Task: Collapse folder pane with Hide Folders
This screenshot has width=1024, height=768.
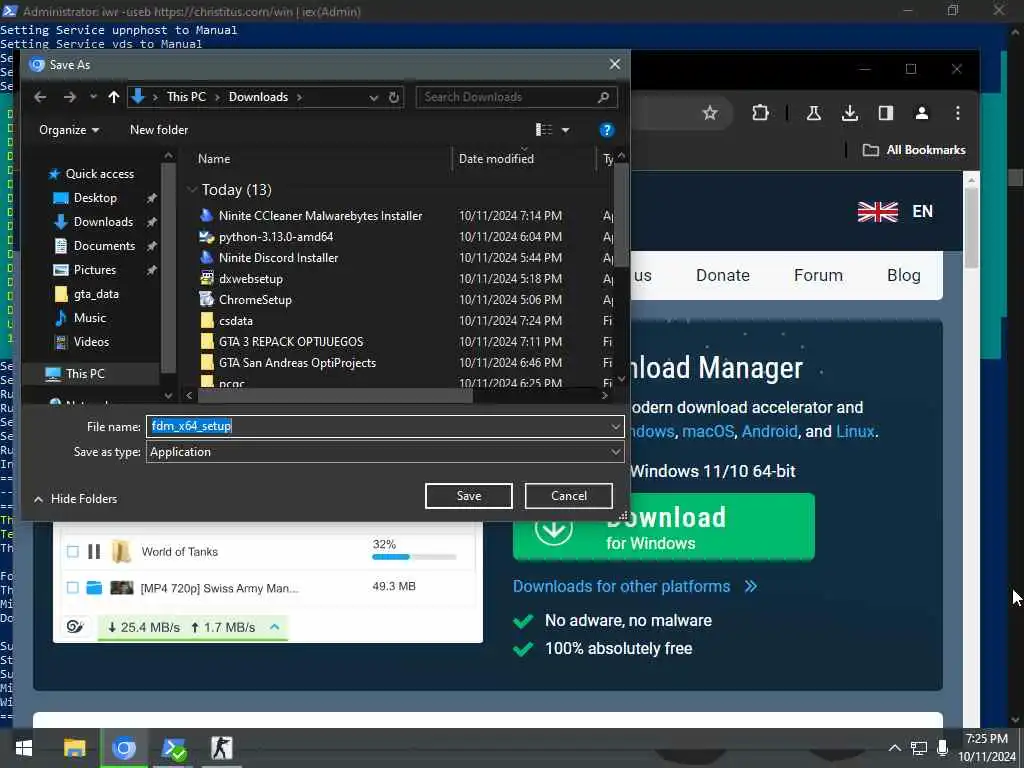Action: tap(75, 499)
